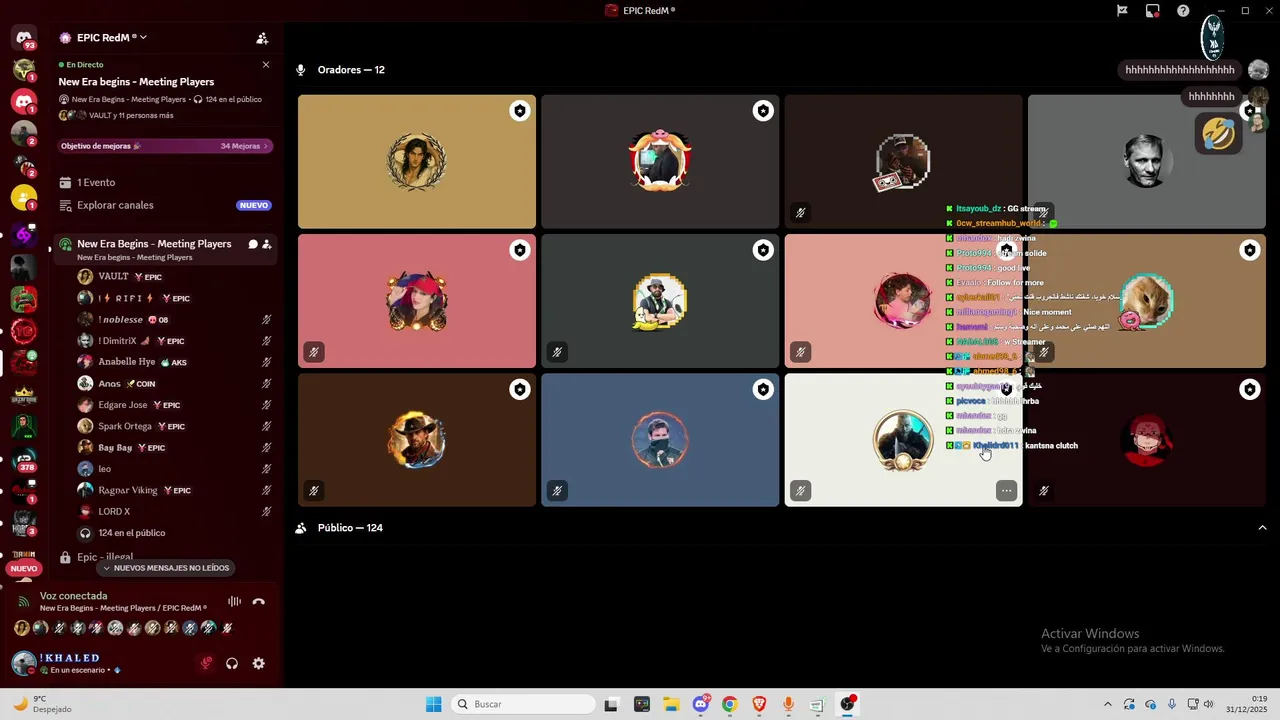
Task: Toggle the muted microphone button
Action: tap(206, 663)
